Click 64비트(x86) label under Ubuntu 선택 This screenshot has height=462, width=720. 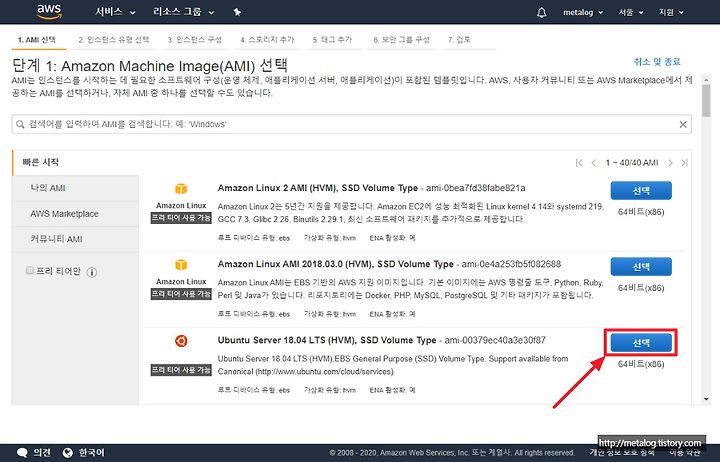[641, 365]
